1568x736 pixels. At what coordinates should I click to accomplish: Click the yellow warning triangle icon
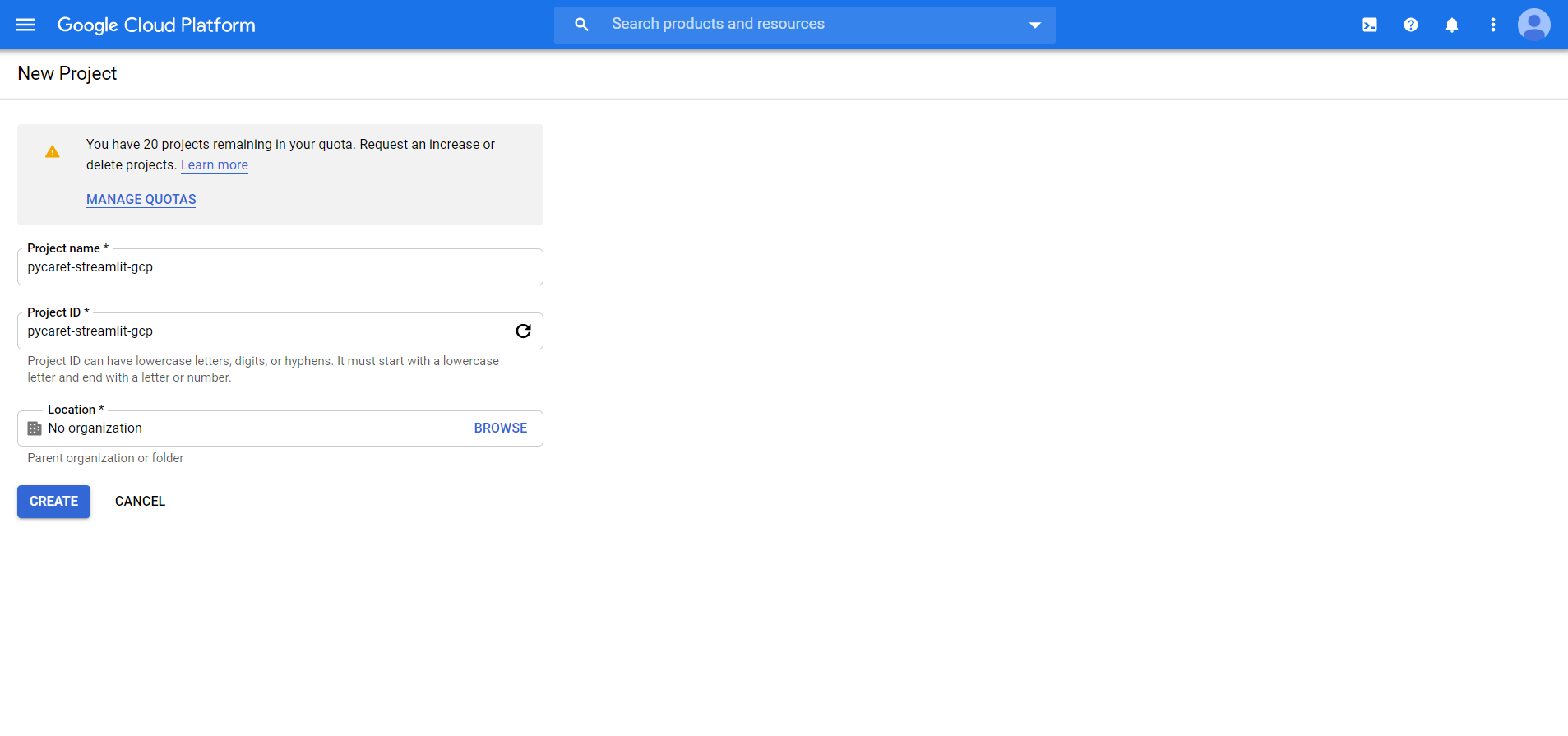click(x=53, y=152)
